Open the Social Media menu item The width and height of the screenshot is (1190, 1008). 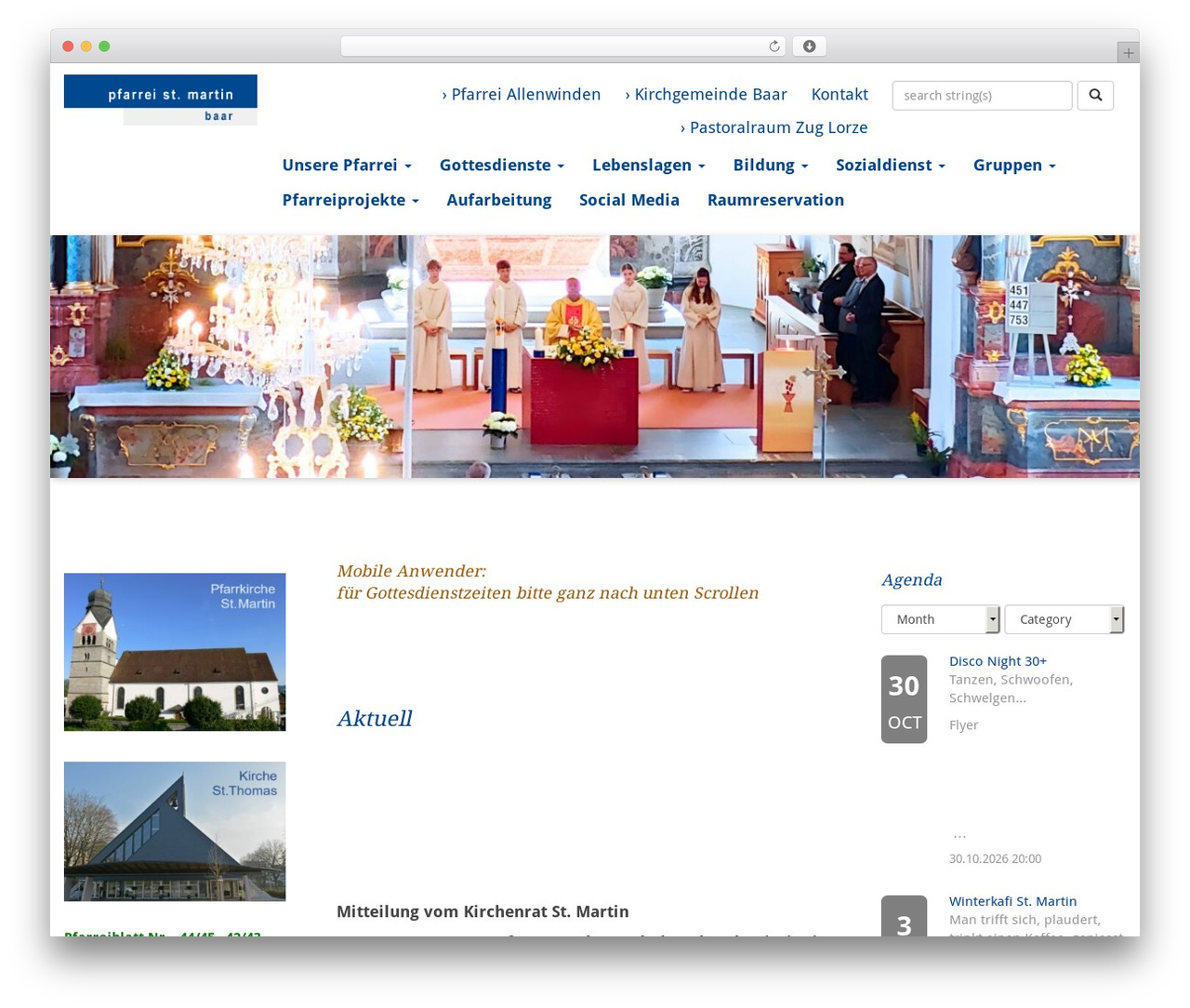[629, 200]
